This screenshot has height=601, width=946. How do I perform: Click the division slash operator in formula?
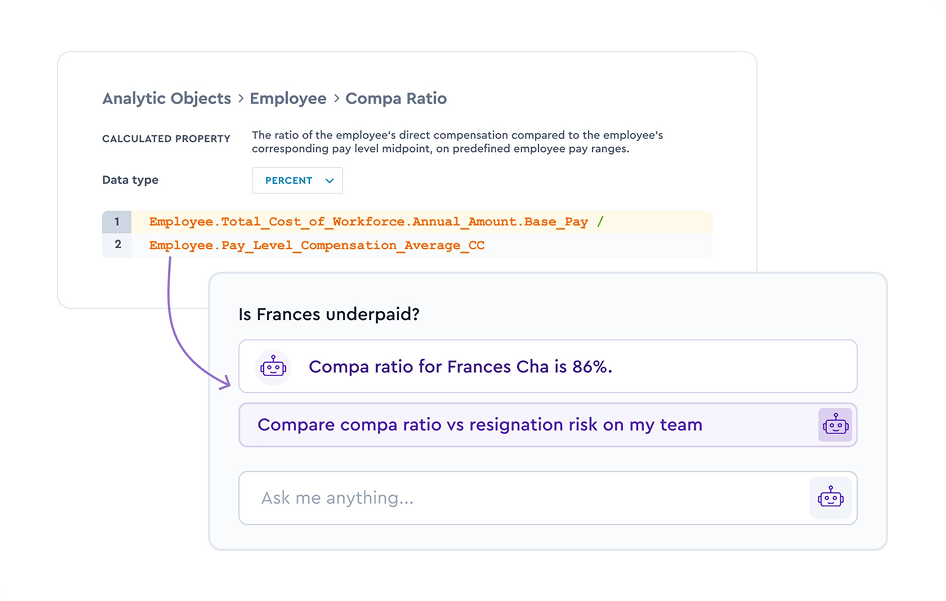tap(600, 222)
